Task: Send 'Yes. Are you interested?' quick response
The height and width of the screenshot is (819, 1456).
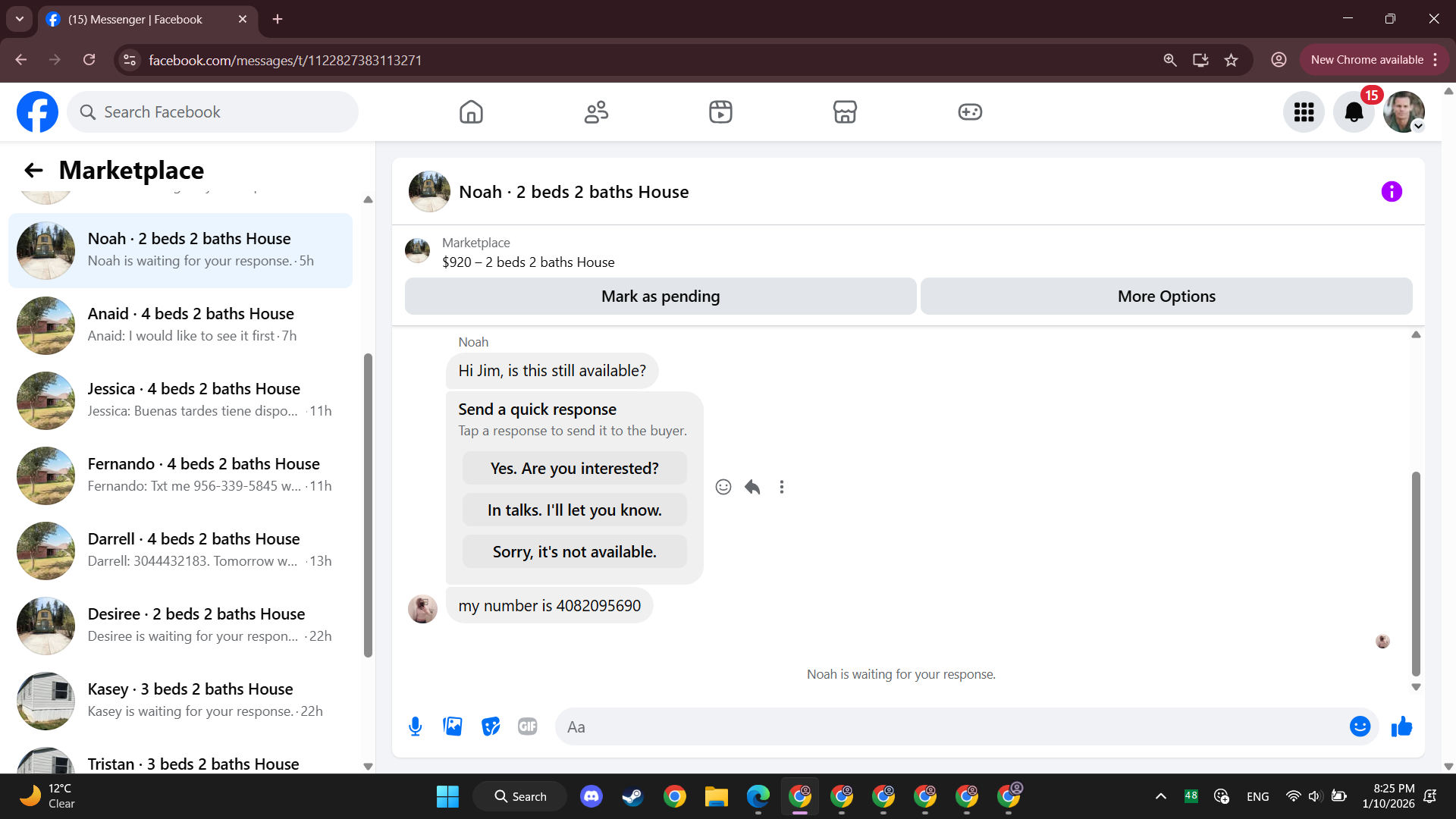Action: coord(574,469)
